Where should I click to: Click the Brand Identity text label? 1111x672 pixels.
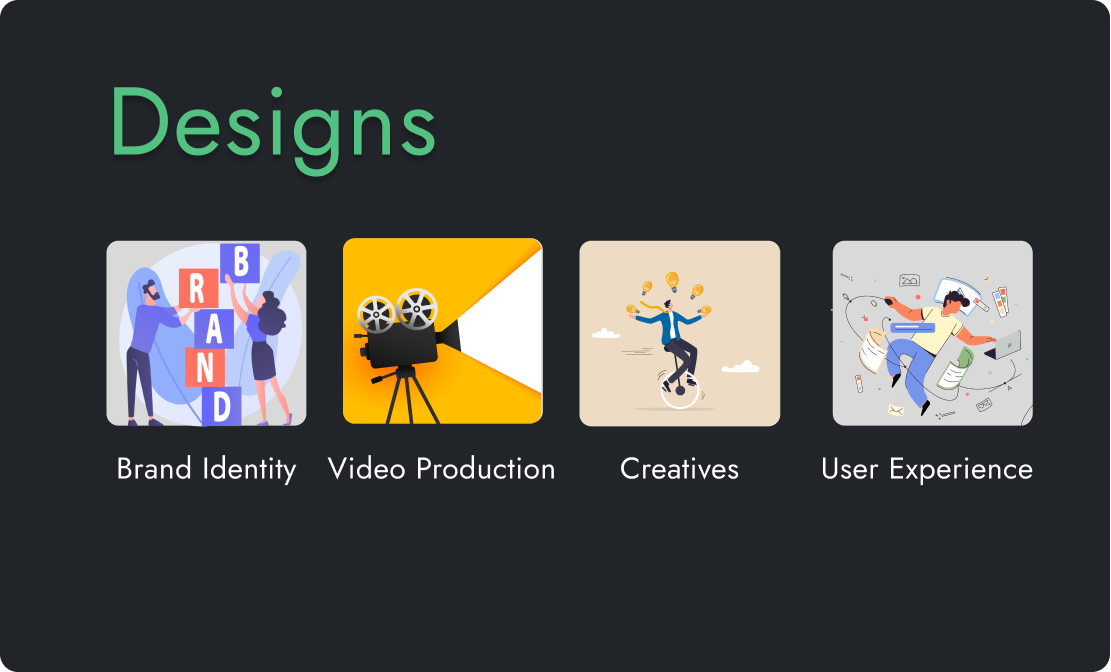[x=206, y=469]
